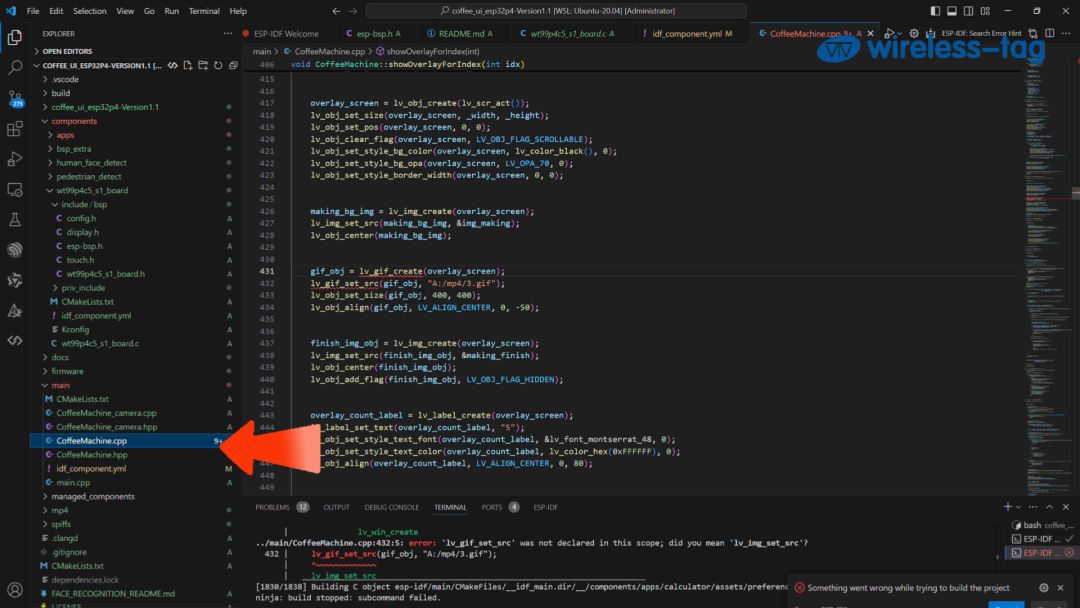The height and width of the screenshot is (608, 1080).
Task: Expand the OPEN EDITORS section
Action: [x=67, y=51]
